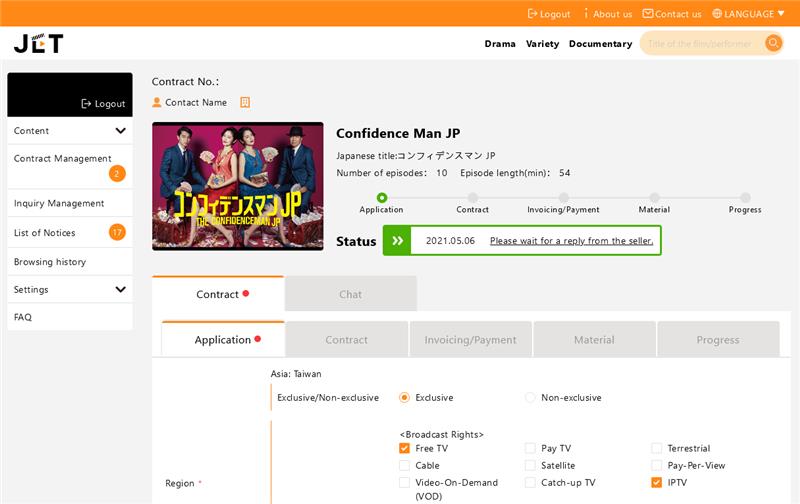Click the green double-arrow status icon
Image resolution: width=800 pixels, height=504 pixels.
tap(397, 241)
